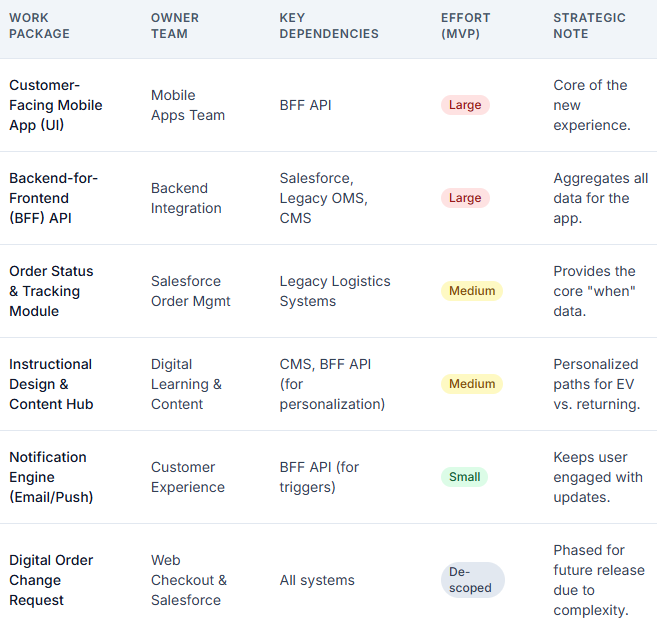Click the Mobile Apps Team cell
657x622 pixels.
click(188, 105)
